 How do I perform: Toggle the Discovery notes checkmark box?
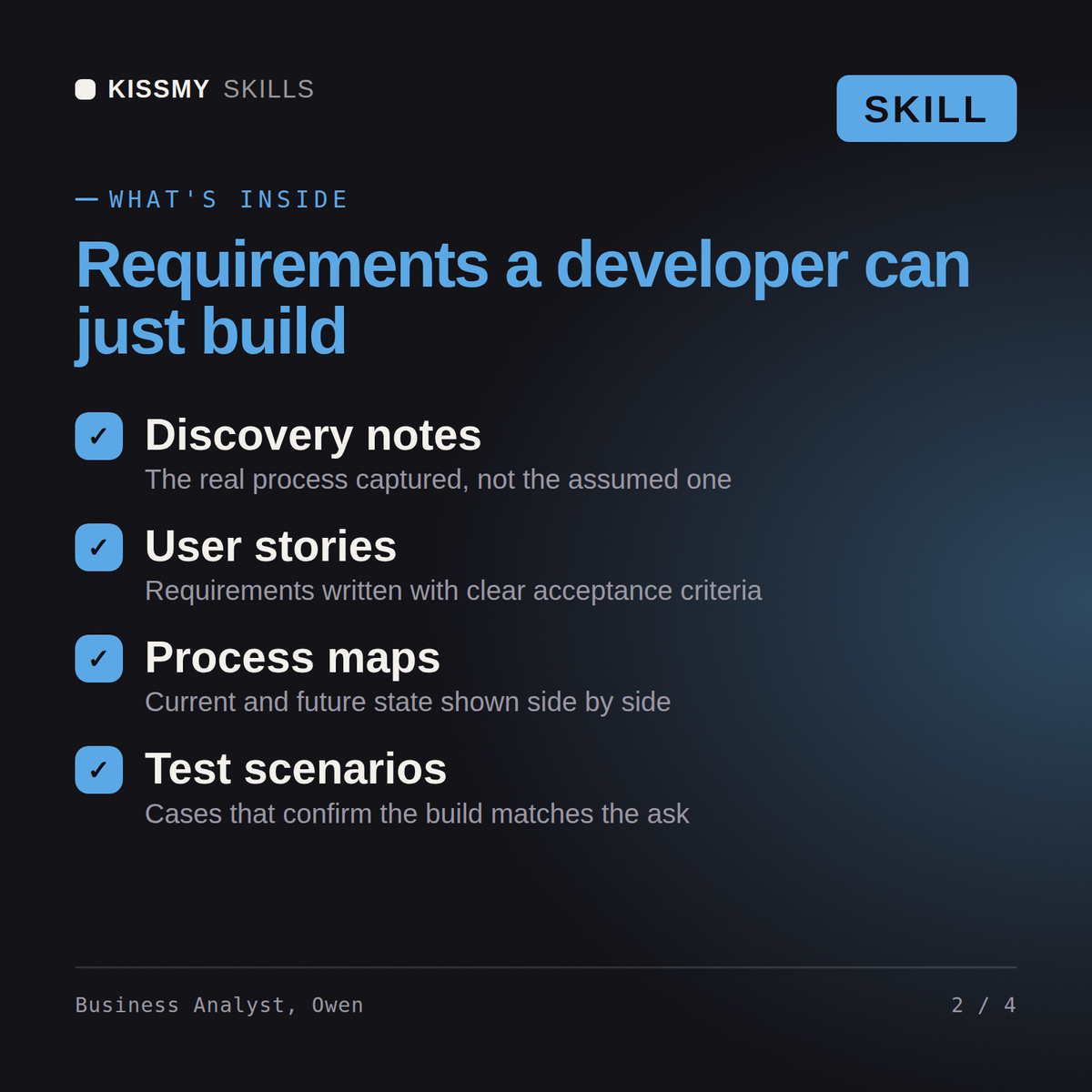click(99, 436)
